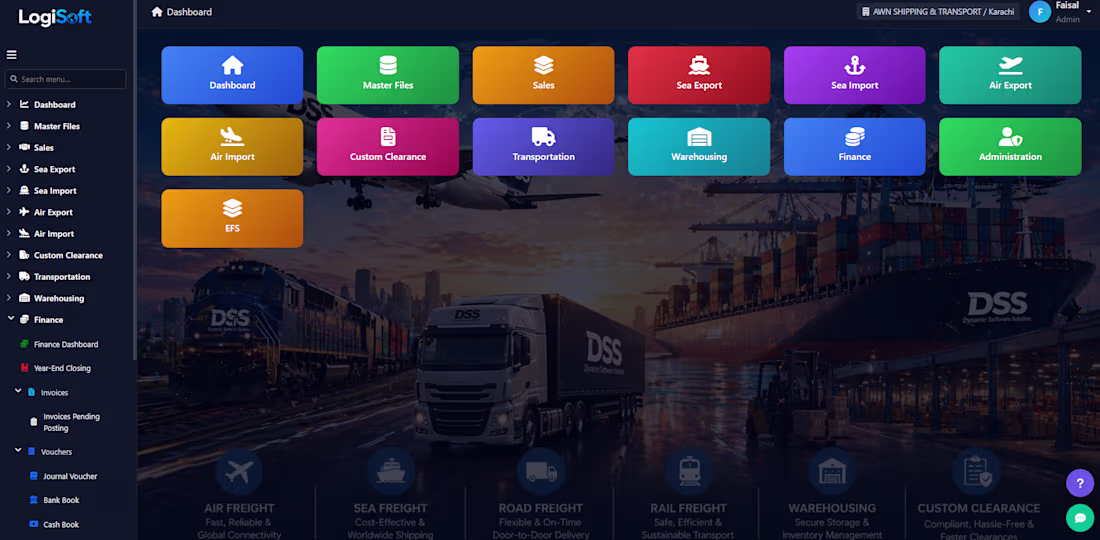Click the Bank Book bank icon

[x=33, y=500]
